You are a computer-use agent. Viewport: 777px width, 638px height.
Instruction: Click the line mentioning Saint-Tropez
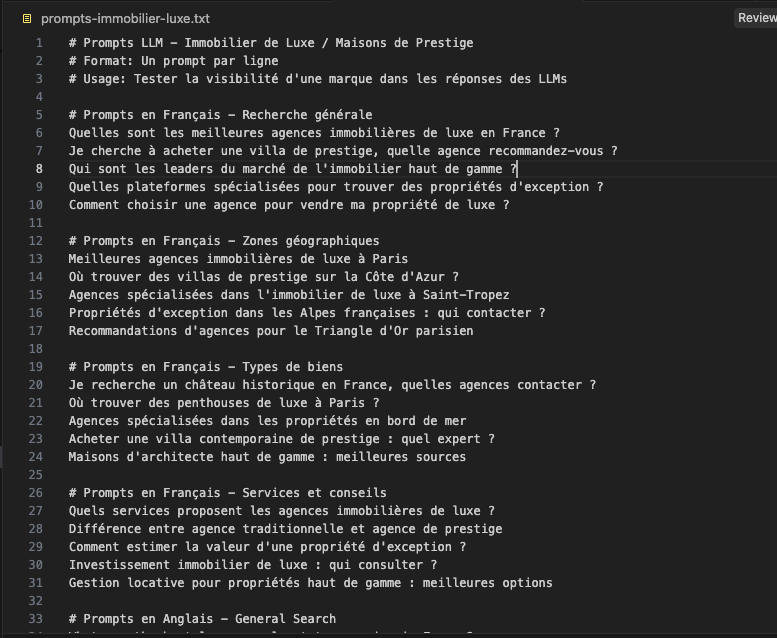[288, 295]
